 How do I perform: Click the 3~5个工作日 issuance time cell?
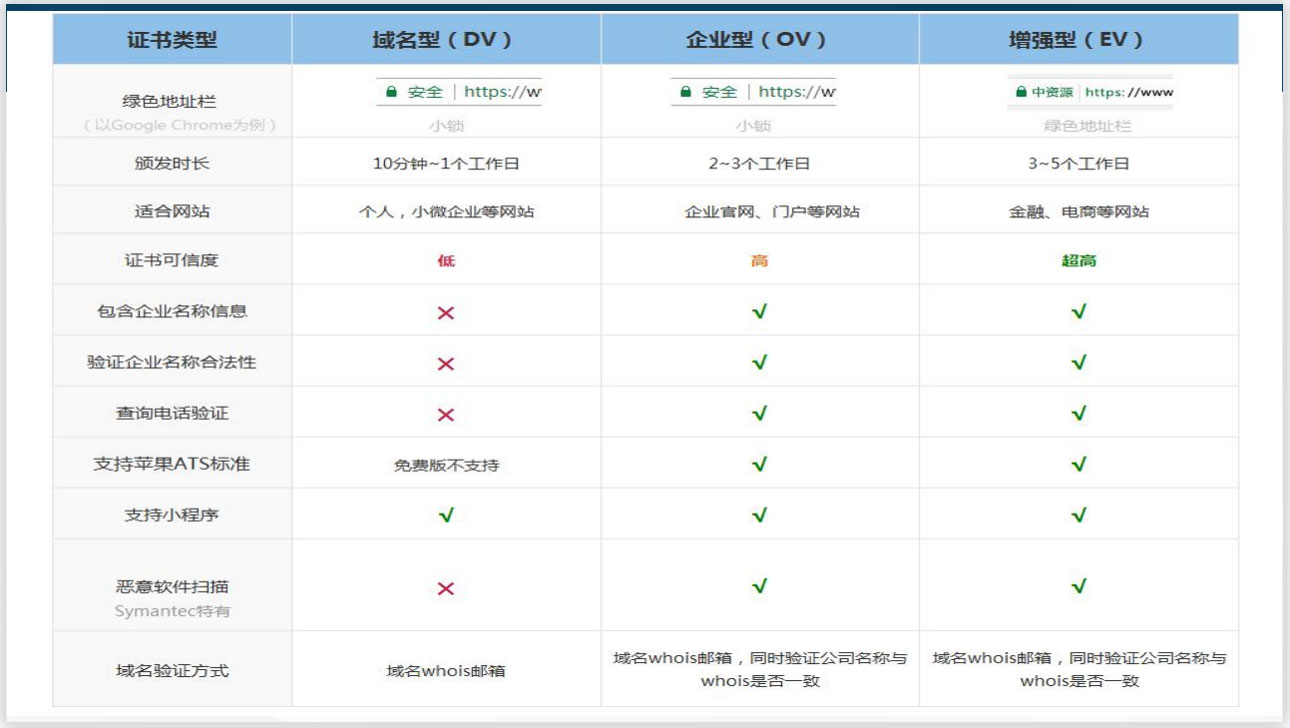pyautogui.click(x=1078, y=164)
